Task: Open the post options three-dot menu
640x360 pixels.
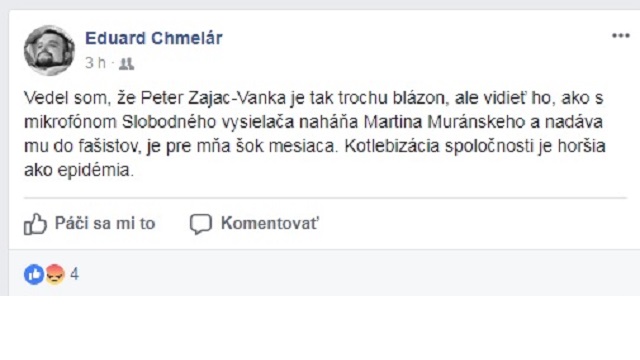Action: [620, 36]
